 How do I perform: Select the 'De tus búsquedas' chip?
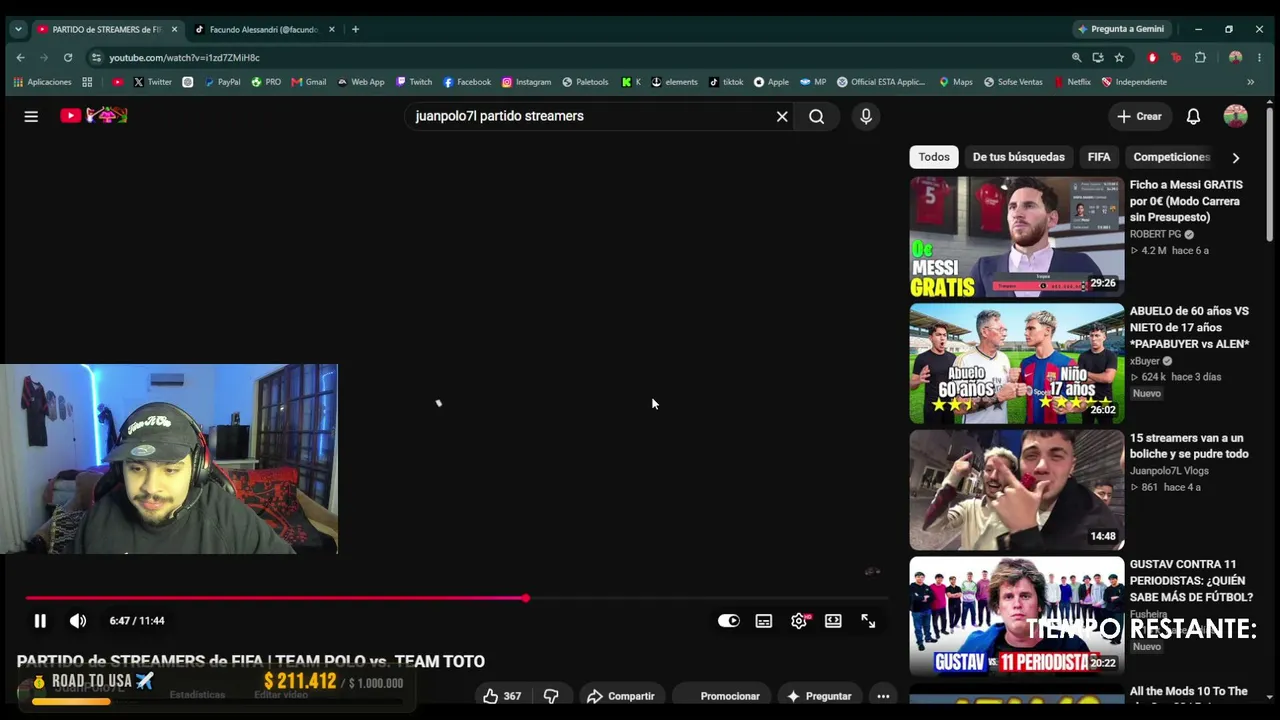1018,157
